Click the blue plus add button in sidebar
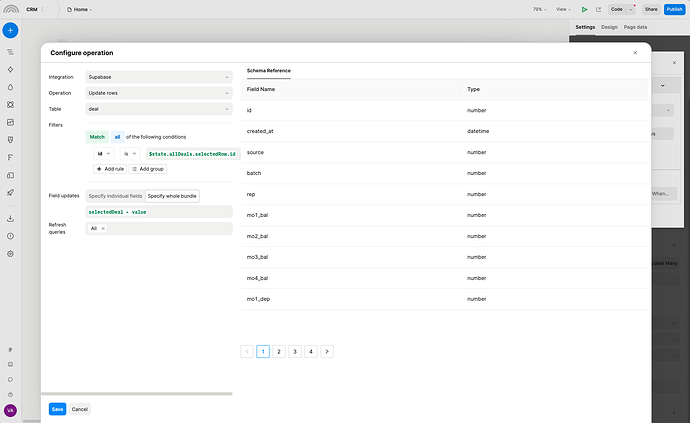Viewport: 690px width, 423px height. point(10,31)
